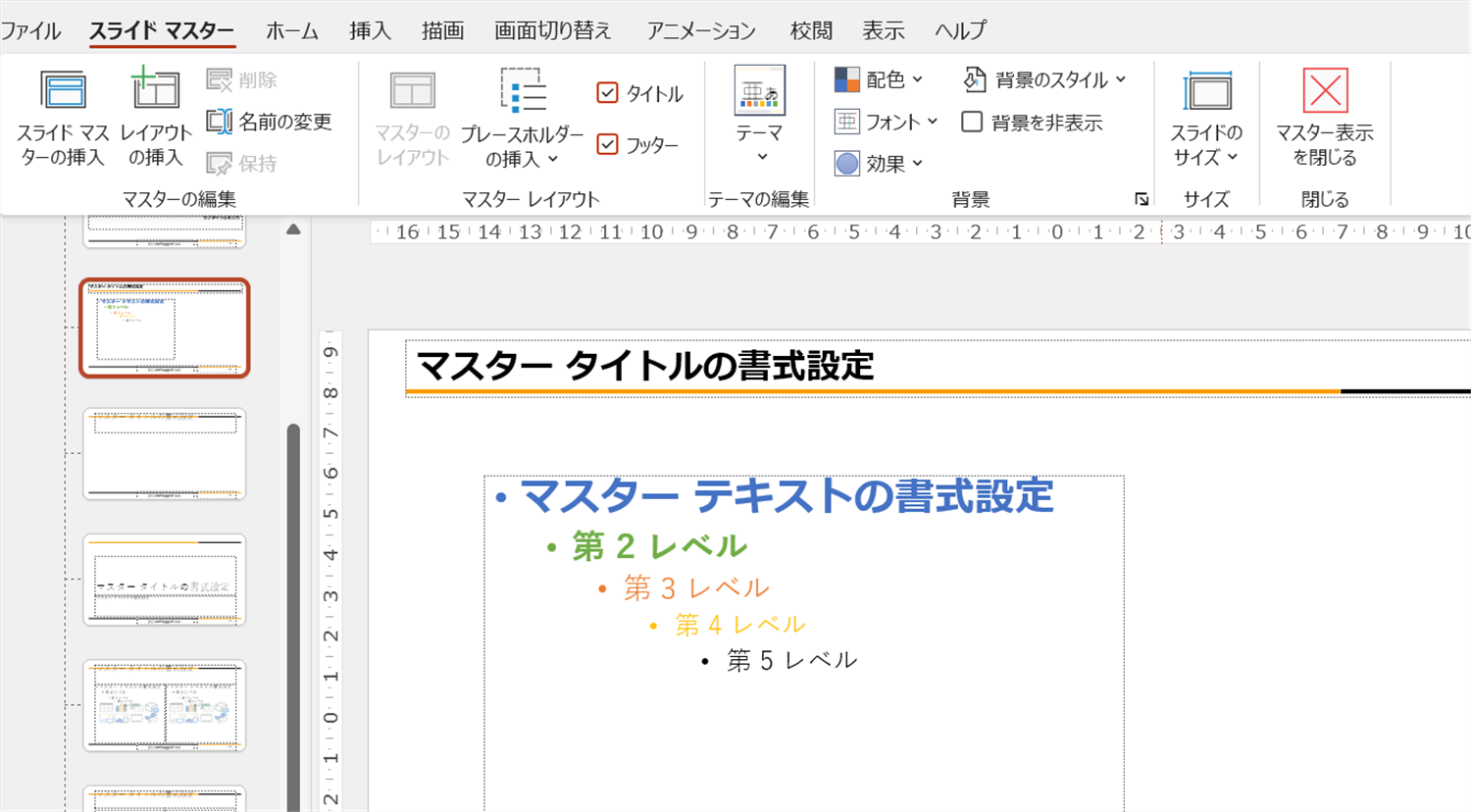1471x812 pixels.
Task: Click the Insert Slide Master (スライド マスターの挿入) icon
Action: [63, 93]
